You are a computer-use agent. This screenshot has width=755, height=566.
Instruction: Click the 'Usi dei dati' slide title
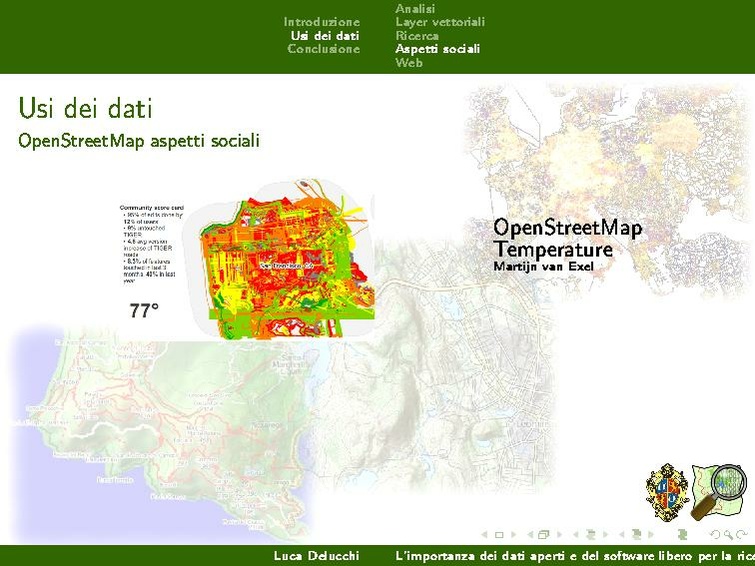tap(86, 108)
